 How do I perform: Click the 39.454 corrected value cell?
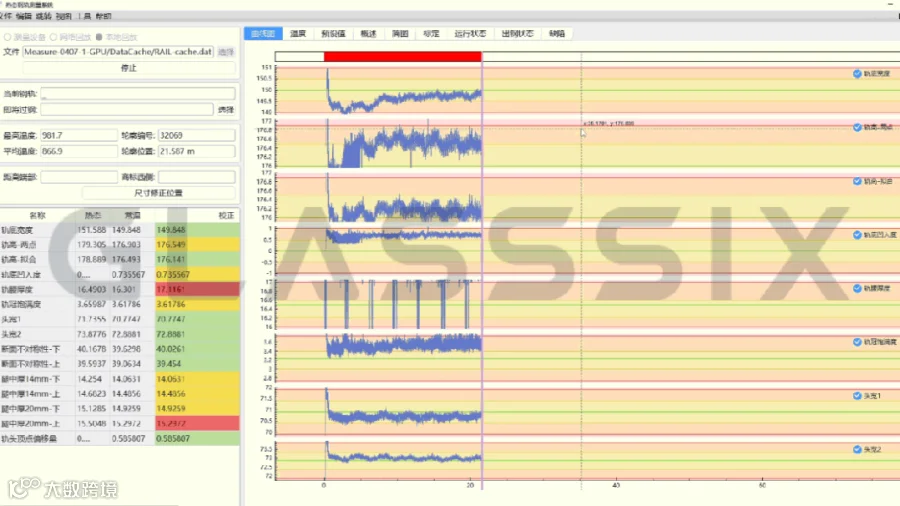197,364
